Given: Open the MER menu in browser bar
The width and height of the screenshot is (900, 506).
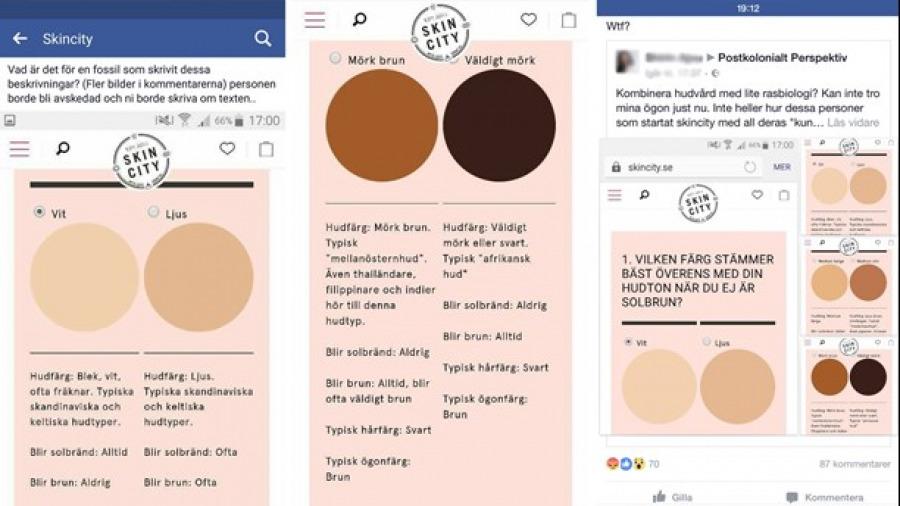Looking at the screenshot, I should (781, 167).
